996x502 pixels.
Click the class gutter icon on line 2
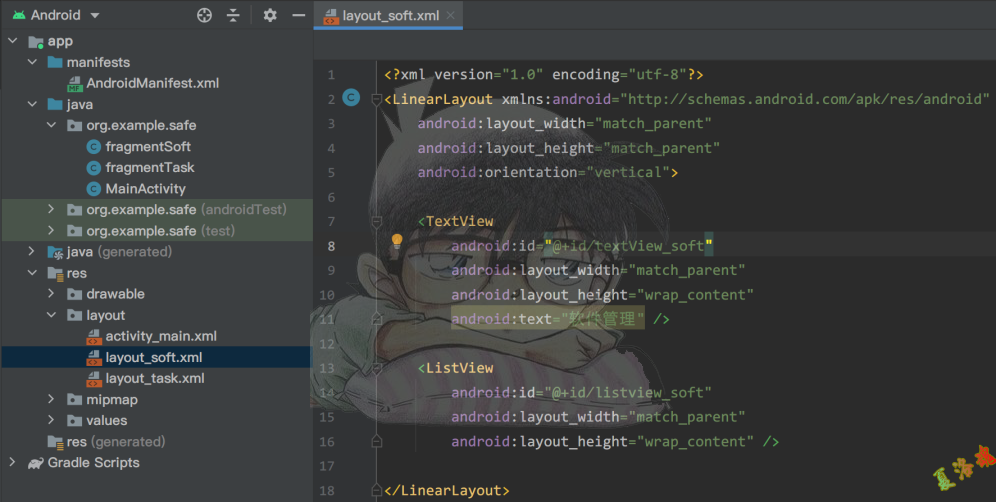[350, 97]
